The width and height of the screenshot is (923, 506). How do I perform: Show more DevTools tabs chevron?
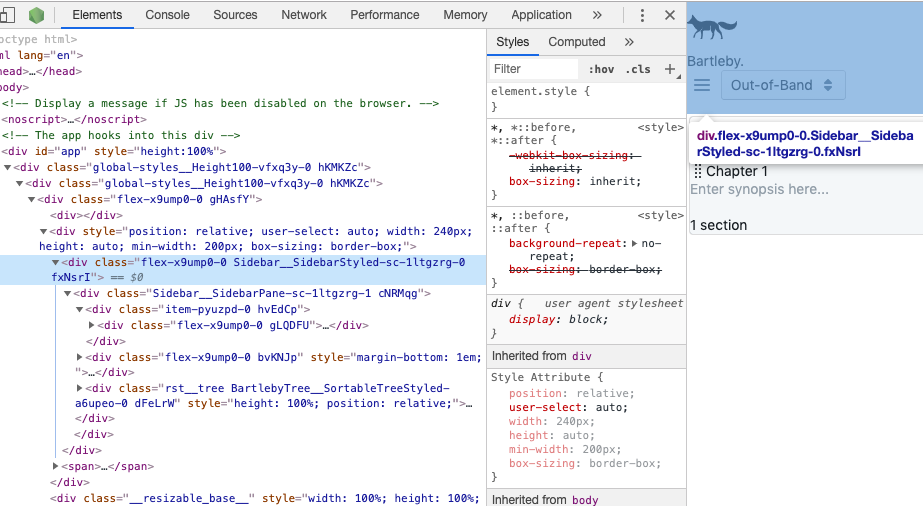click(x=597, y=15)
